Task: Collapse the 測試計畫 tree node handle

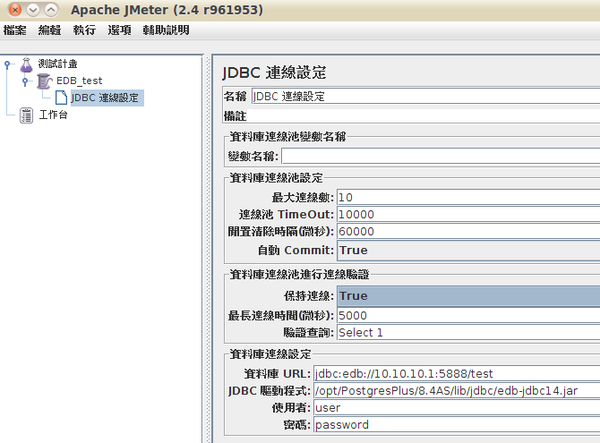Action: coord(7,65)
